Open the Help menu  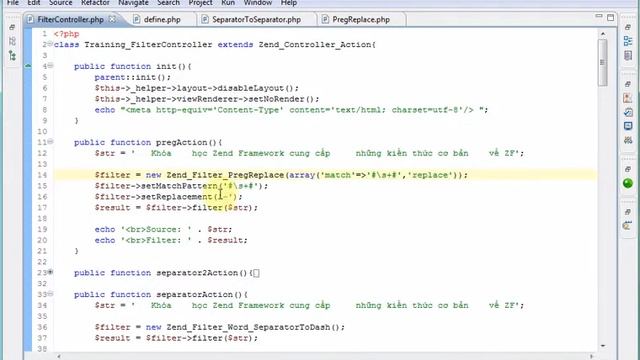point(289,3)
